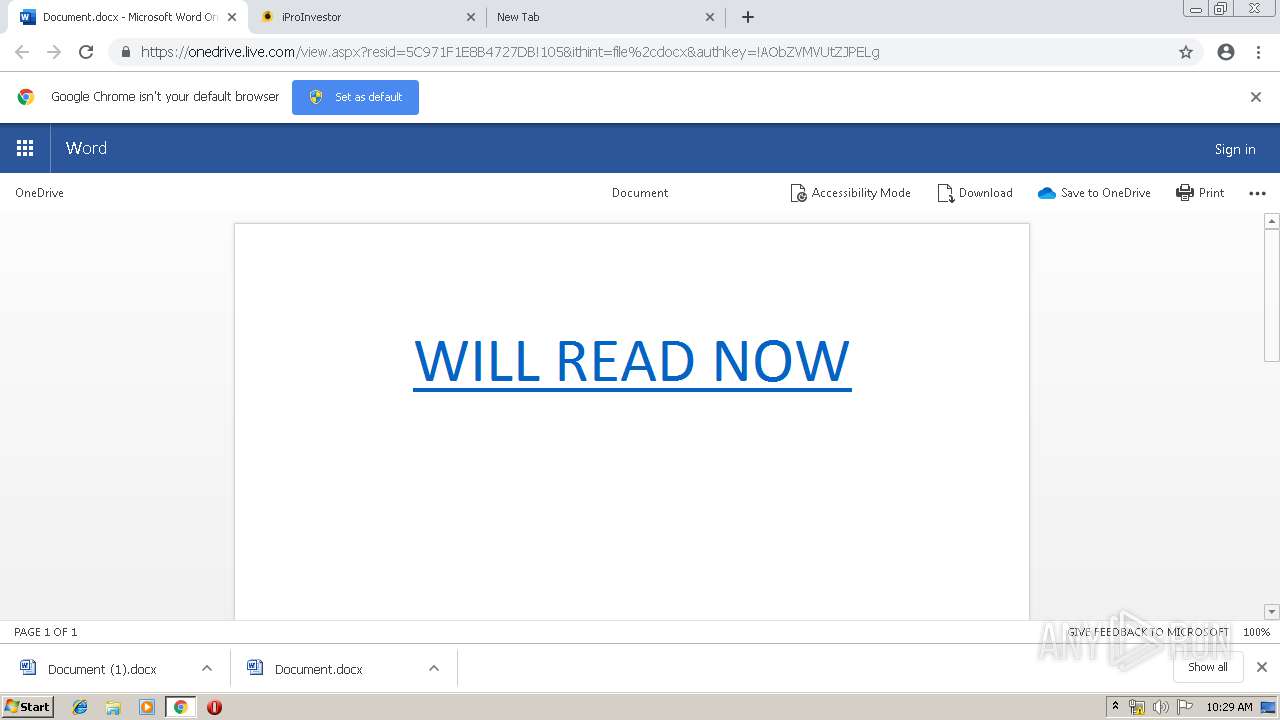
Task: Click the vertical scrollbar thumb
Action: click(1272, 295)
